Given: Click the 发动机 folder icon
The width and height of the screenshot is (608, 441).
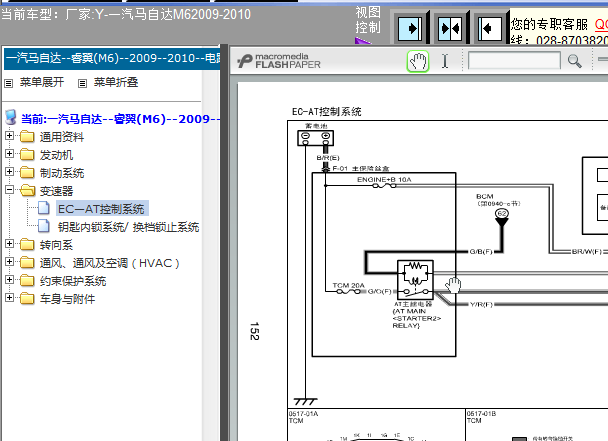Looking at the screenshot, I should point(27,154).
